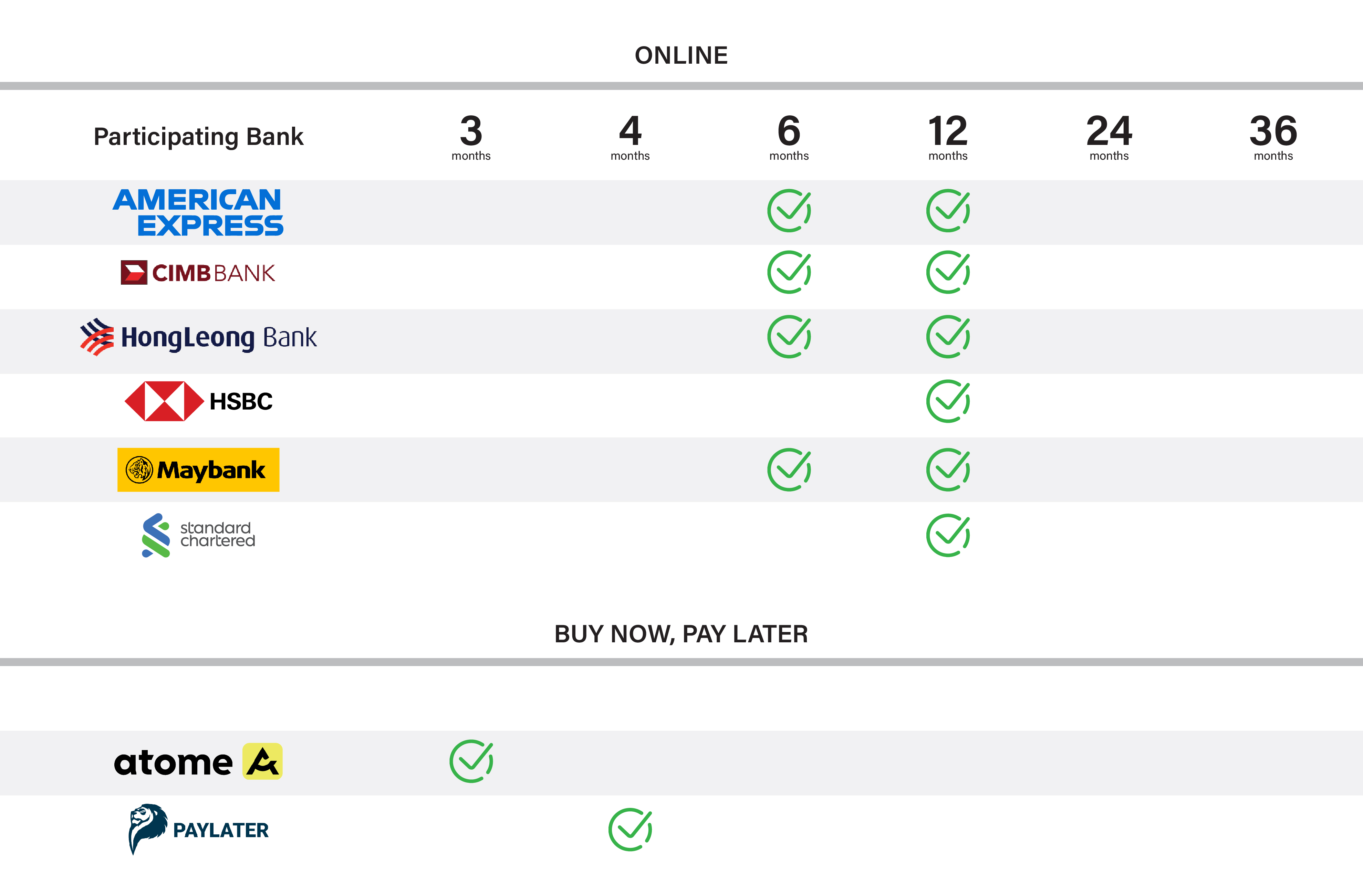Click CIMB Bank 12 months checkmark
This screenshot has width=1363, height=896.
coord(948,273)
